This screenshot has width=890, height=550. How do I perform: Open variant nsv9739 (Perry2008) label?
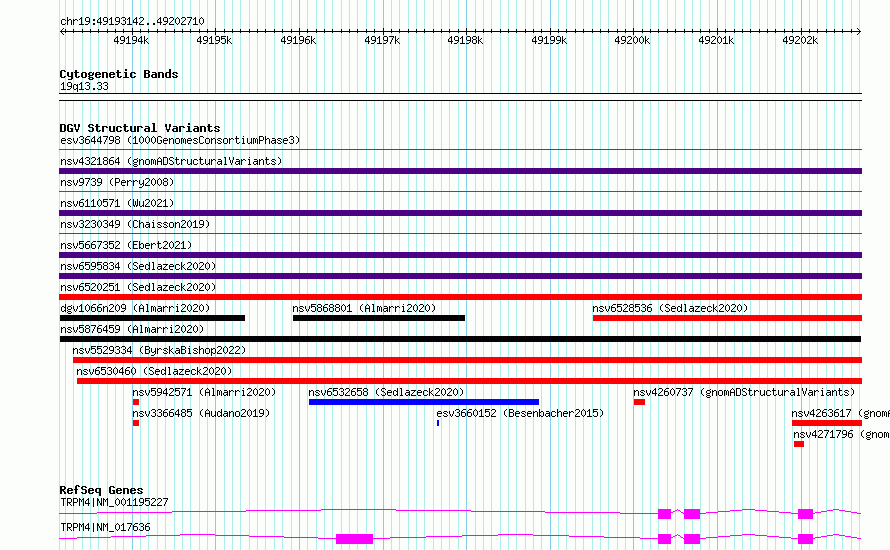tap(117, 182)
